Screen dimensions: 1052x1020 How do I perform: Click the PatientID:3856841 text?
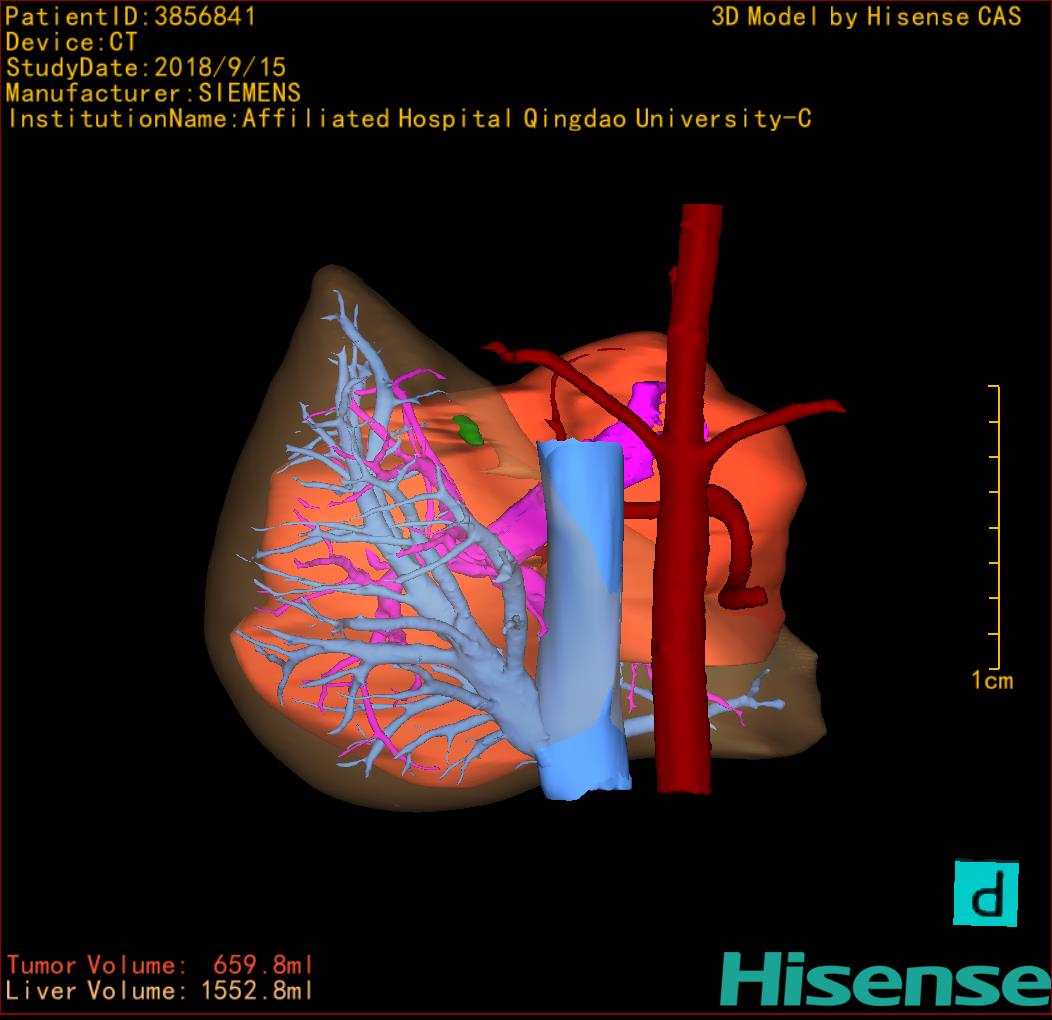[131, 16]
